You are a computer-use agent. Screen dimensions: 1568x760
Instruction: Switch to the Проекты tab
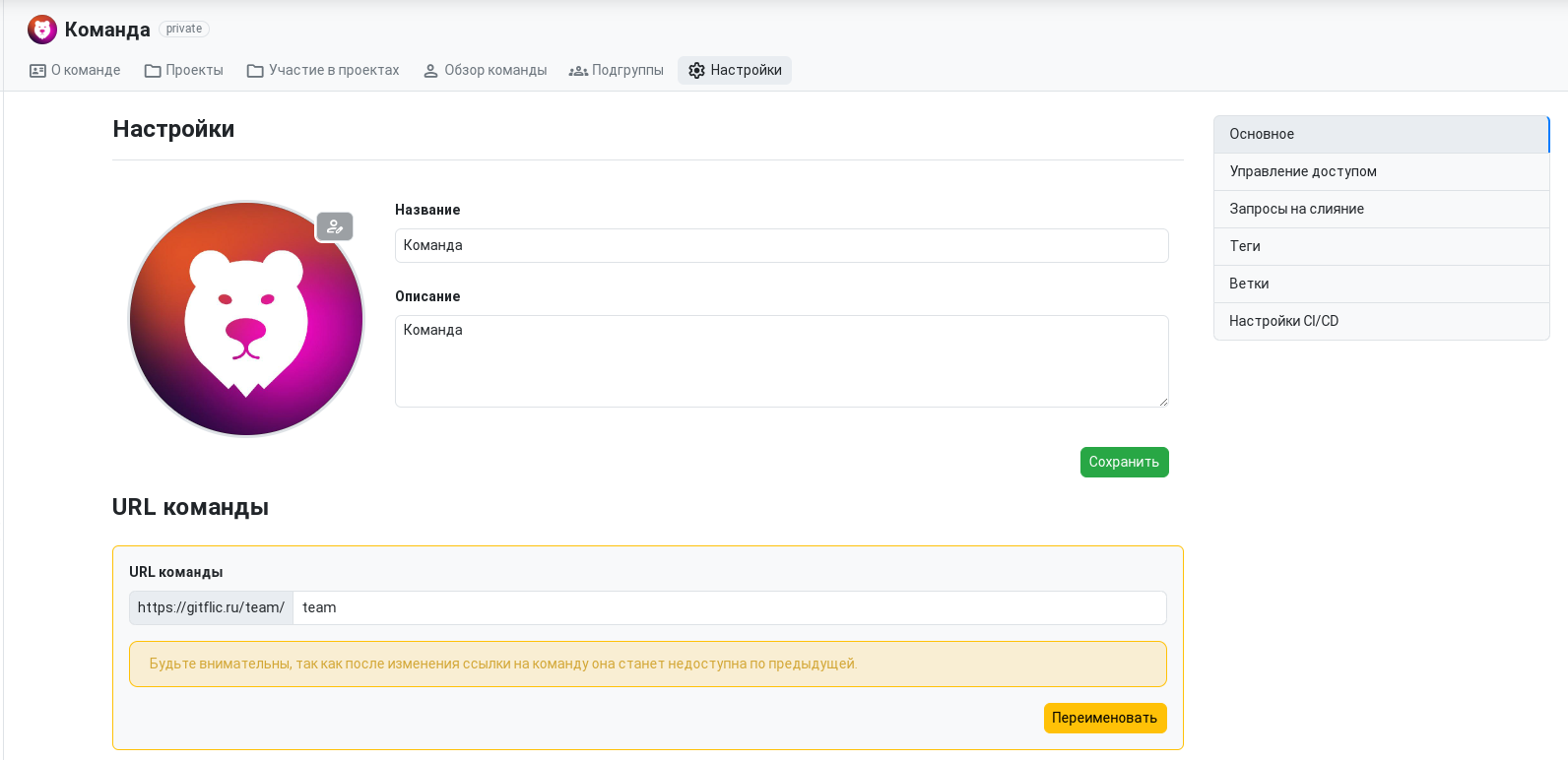[183, 71]
